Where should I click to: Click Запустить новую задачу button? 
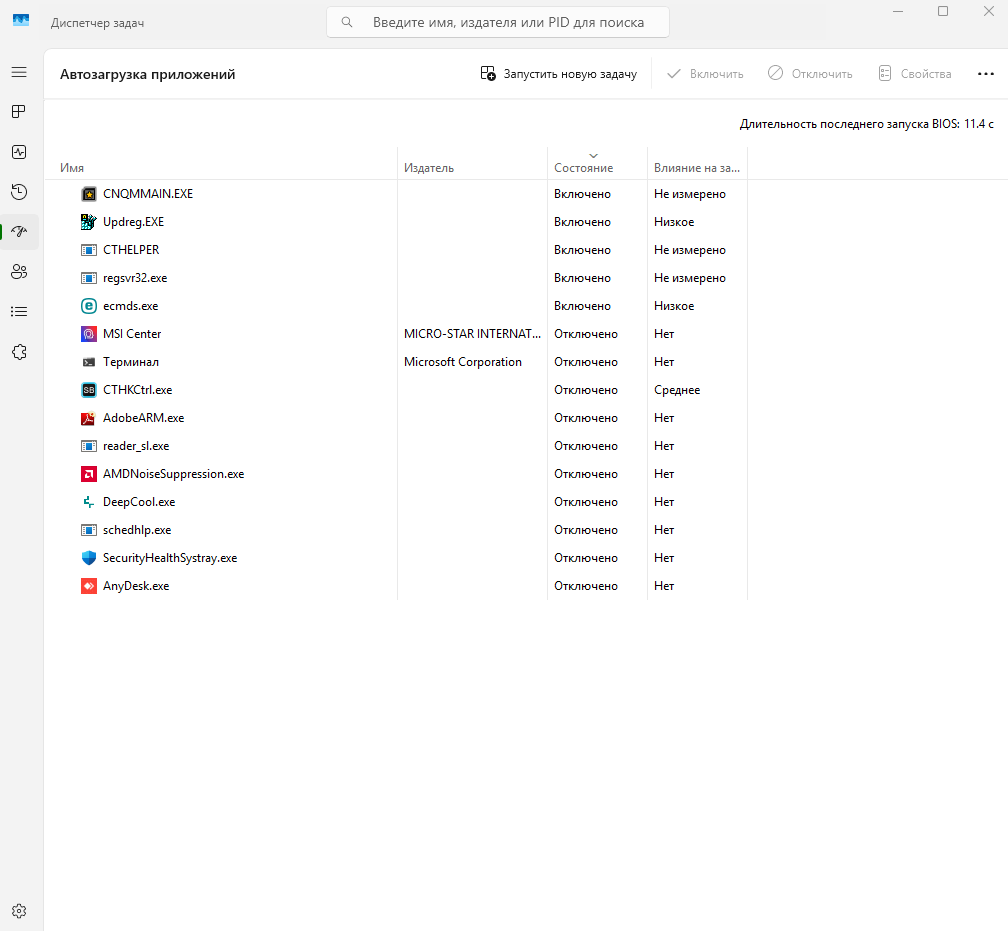(x=559, y=74)
